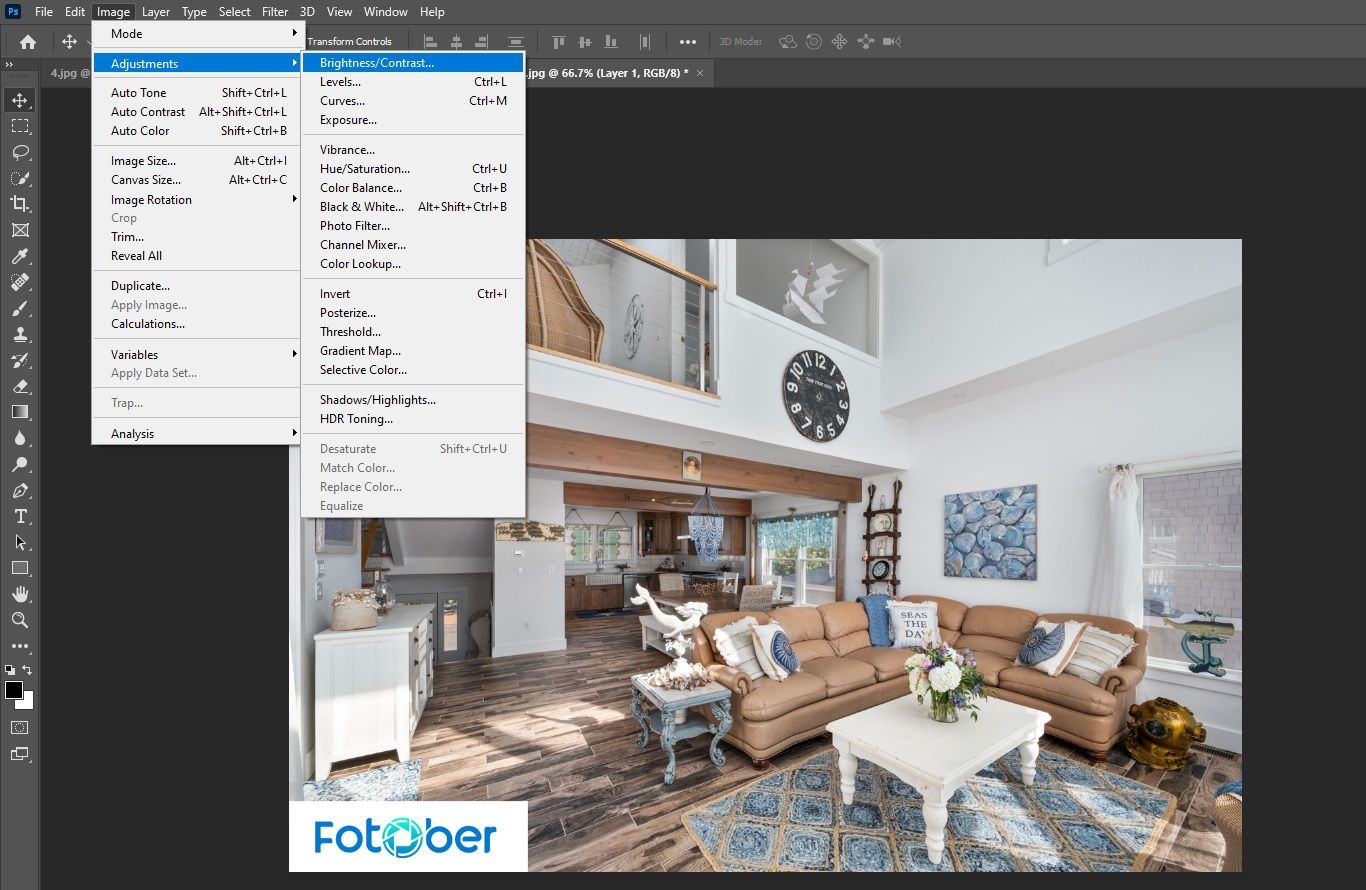Open the Hue/Saturation adjustment

[x=365, y=169]
